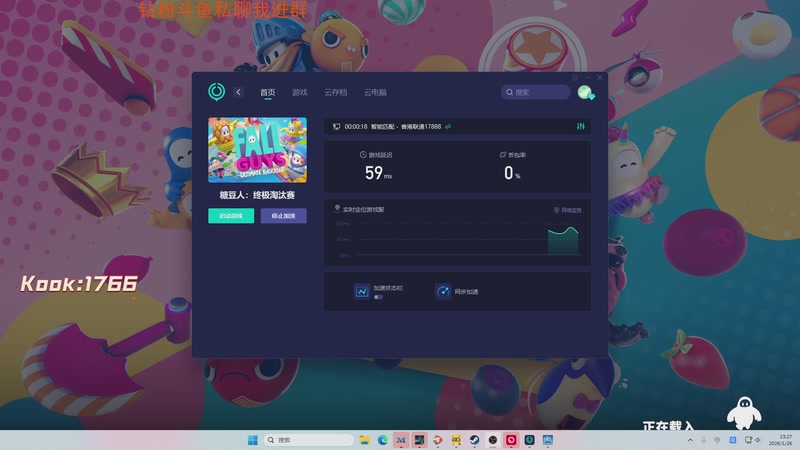Viewport: 800px width, 450px height.
Task: Open the Steam taskbar icon
Action: click(x=474, y=440)
